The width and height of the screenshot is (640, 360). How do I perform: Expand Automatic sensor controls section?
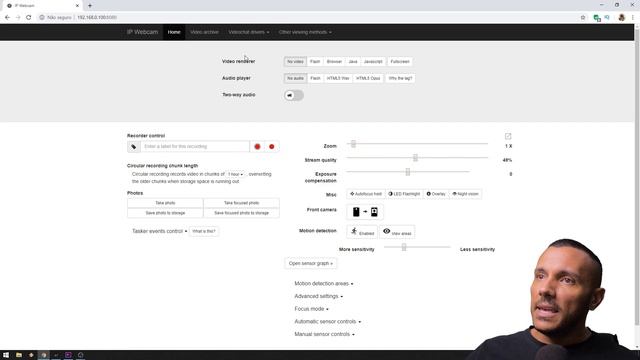327,322
